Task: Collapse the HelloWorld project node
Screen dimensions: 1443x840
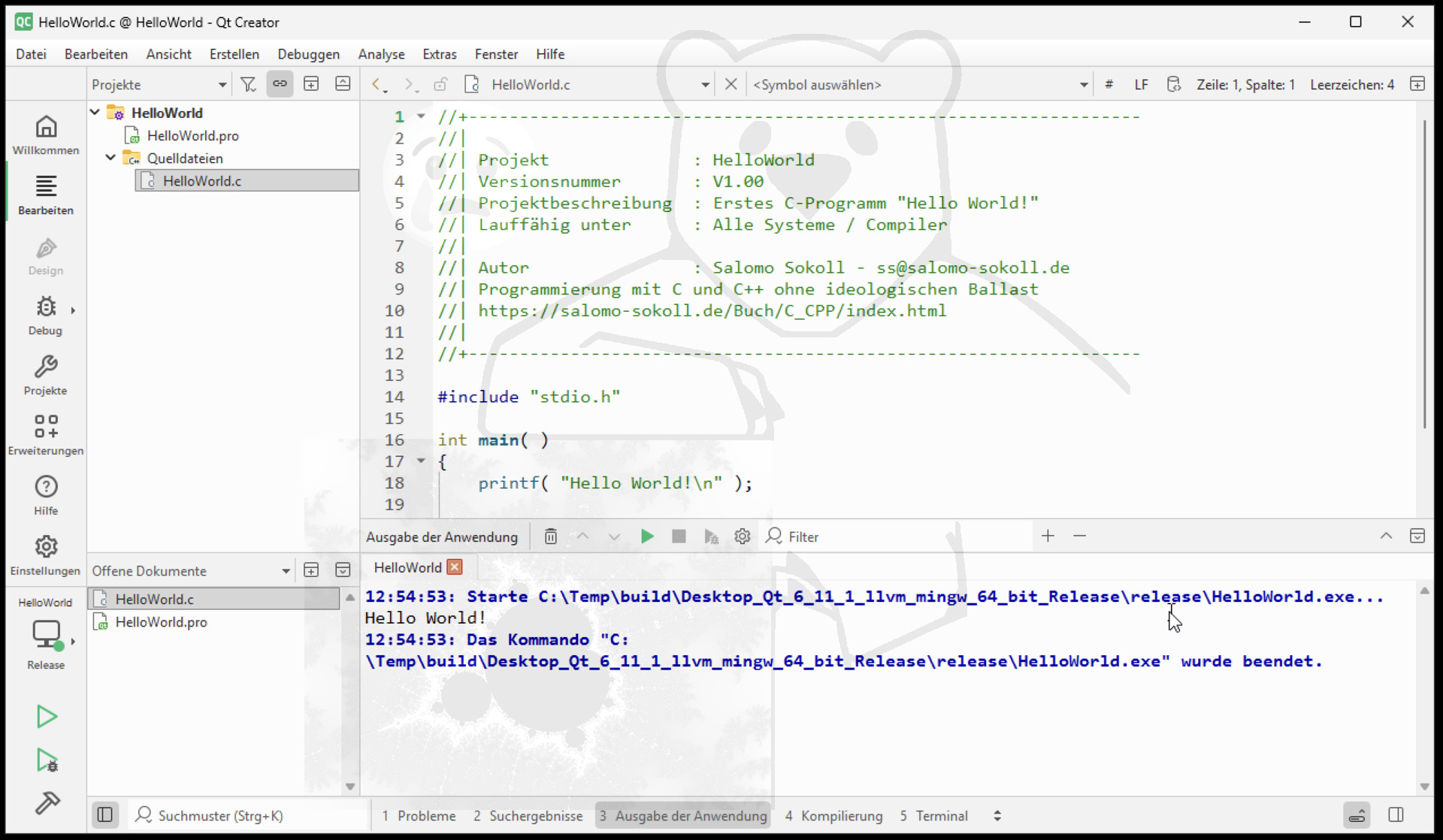Action: click(95, 113)
